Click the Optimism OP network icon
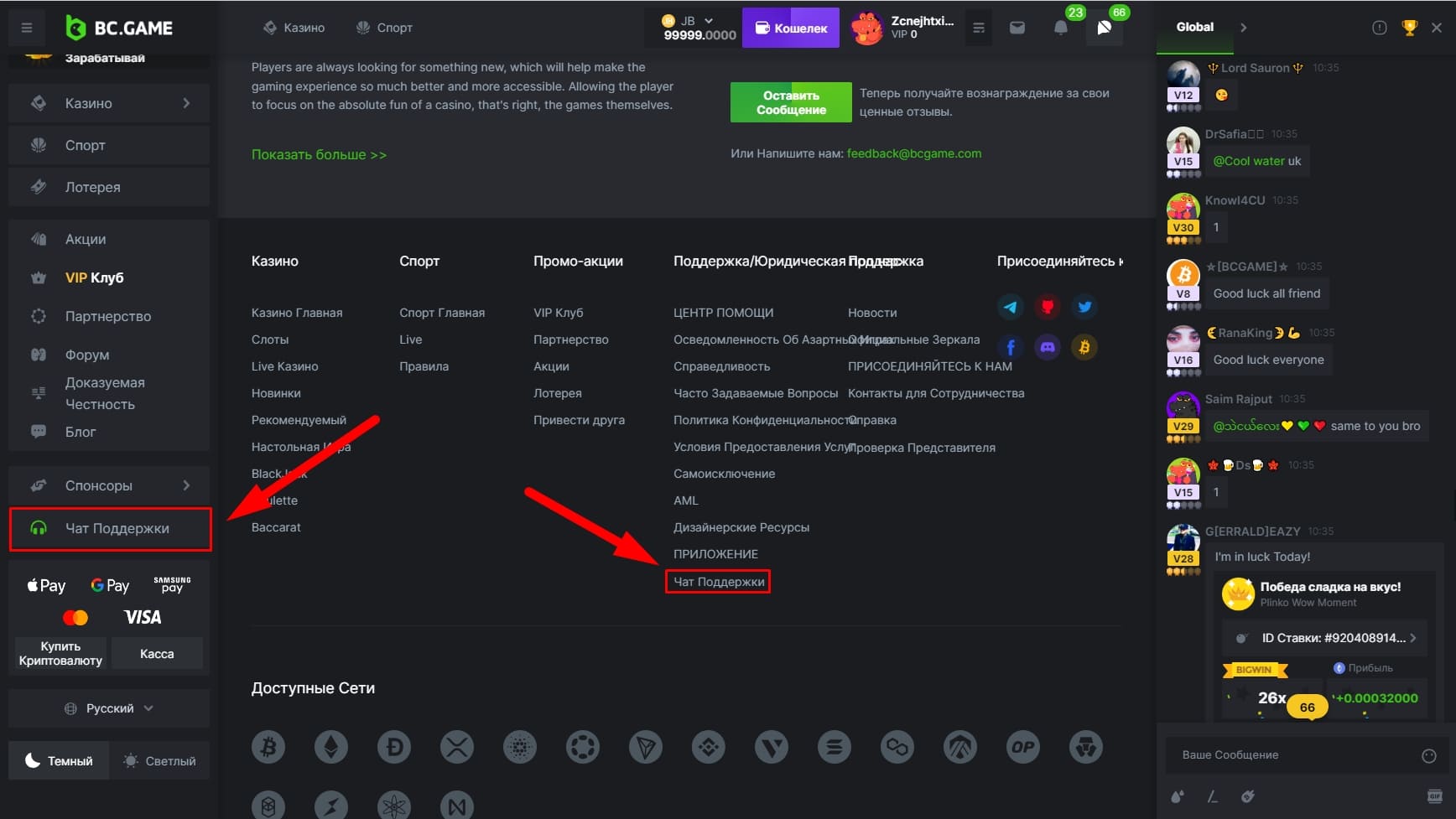 click(1023, 747)
